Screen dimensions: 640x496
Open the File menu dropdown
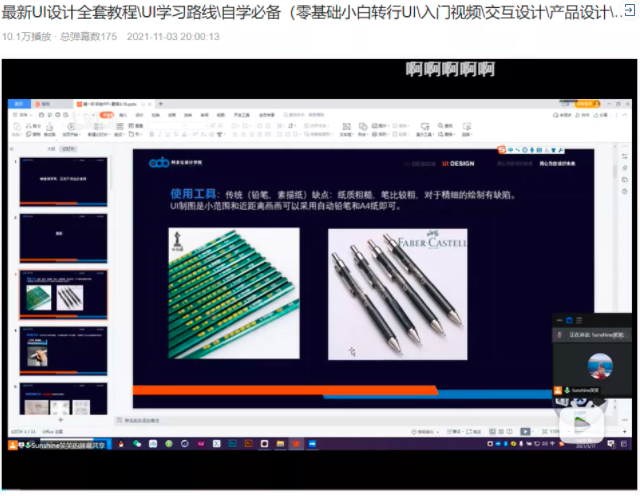[23, 115]
